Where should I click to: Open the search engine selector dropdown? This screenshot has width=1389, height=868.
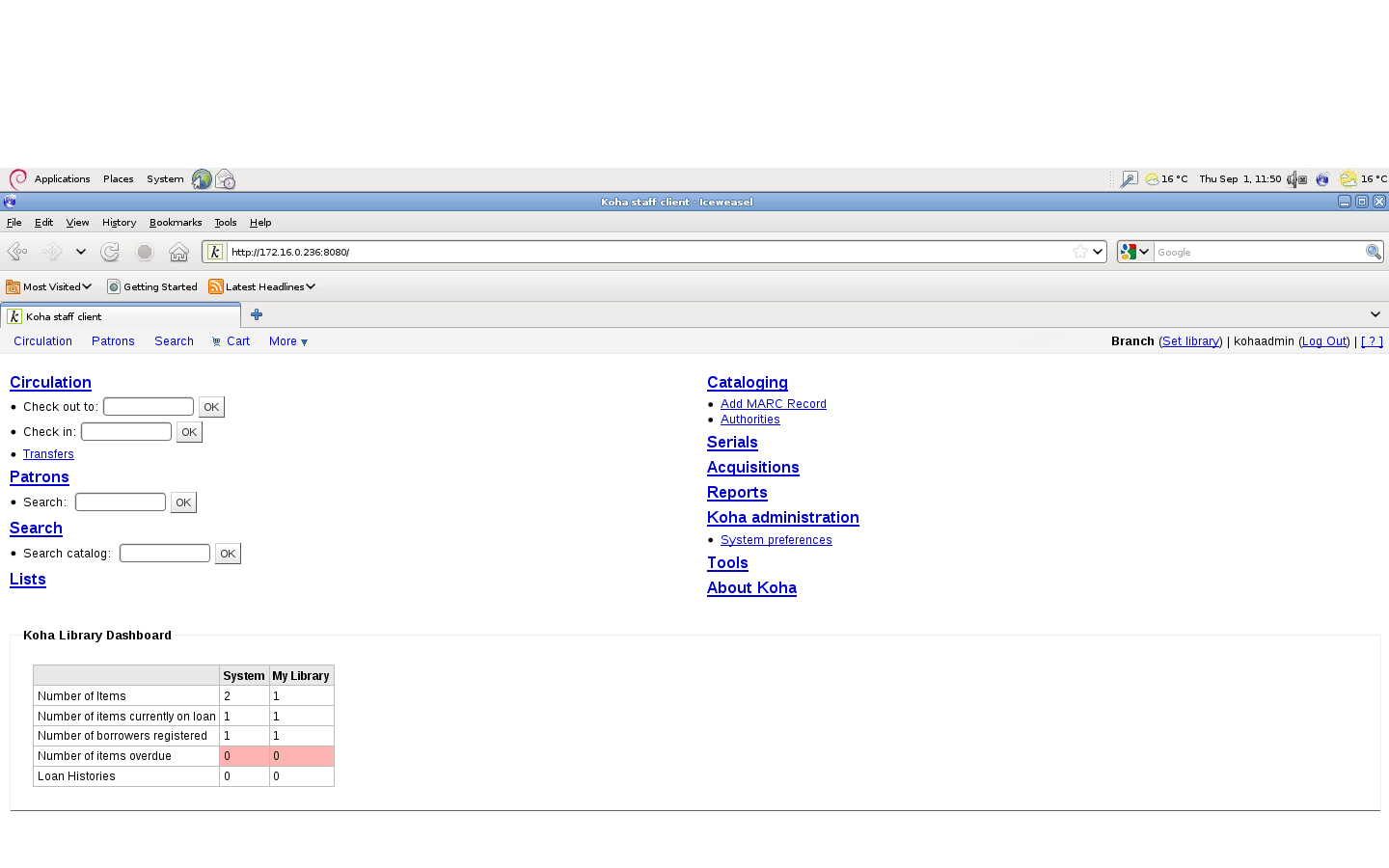pos(1134,252)
